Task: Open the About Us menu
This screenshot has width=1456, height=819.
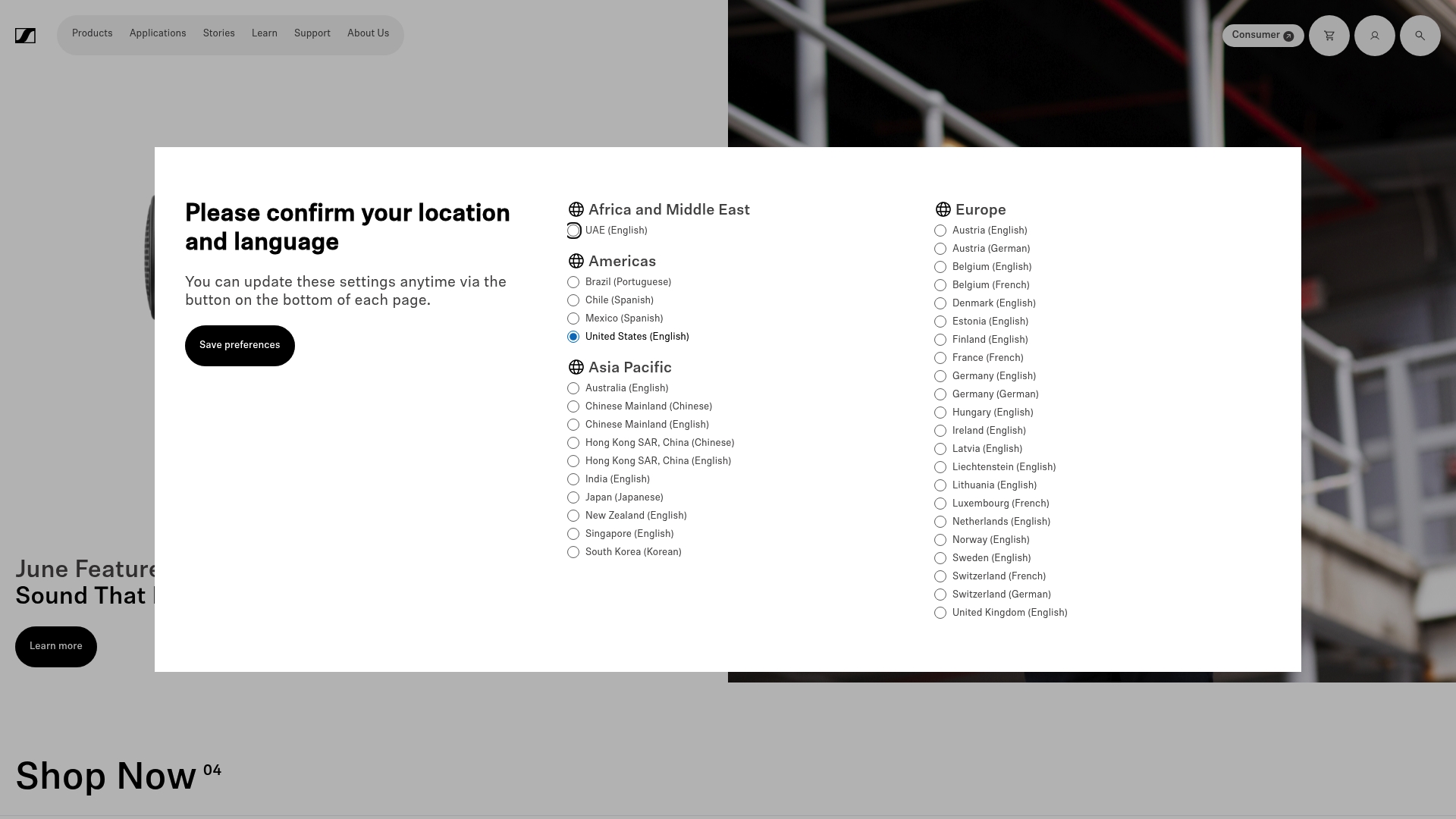Action: [368, 33]
